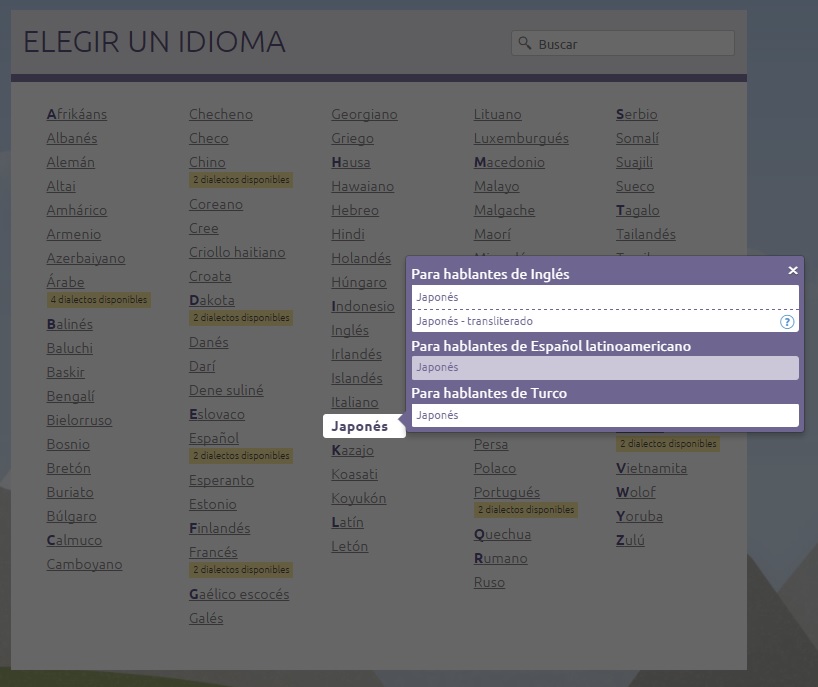Screen dimensions: 818x687
Task: Choose the Afrikáans language
Action: 76,114
